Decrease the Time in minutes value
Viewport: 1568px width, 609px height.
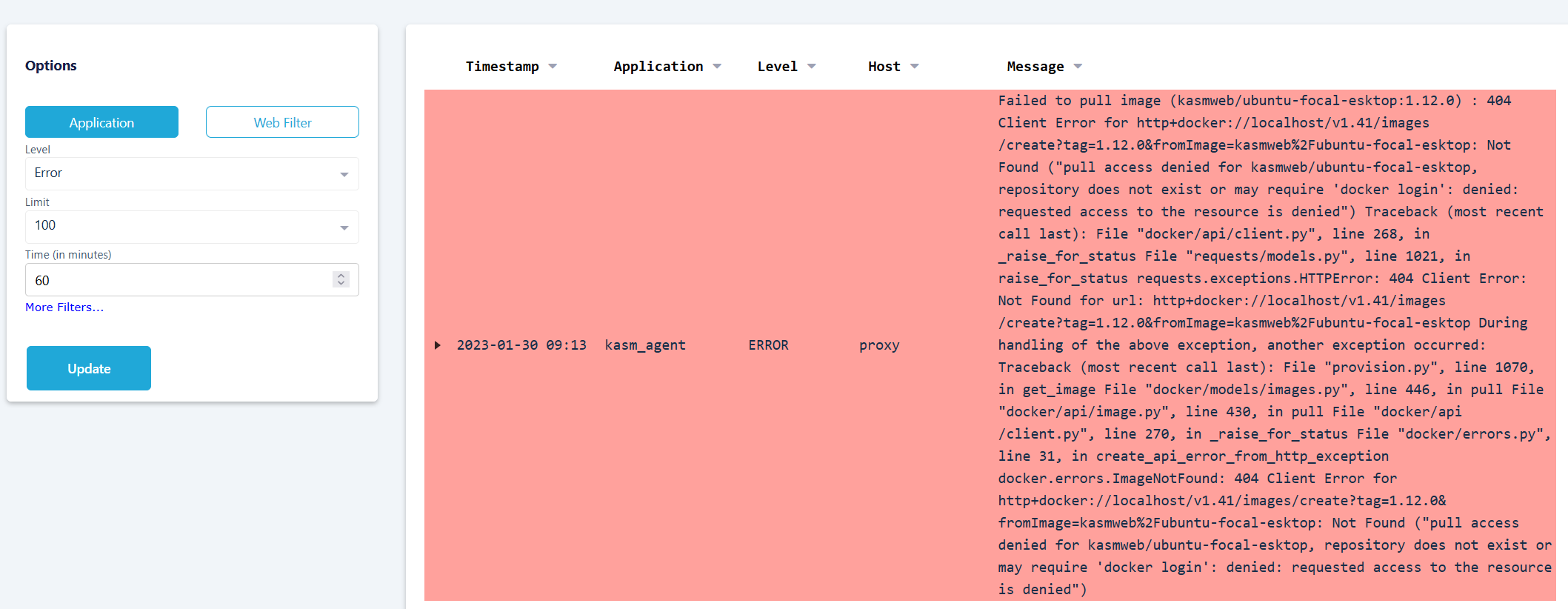[x=341, y=284]
